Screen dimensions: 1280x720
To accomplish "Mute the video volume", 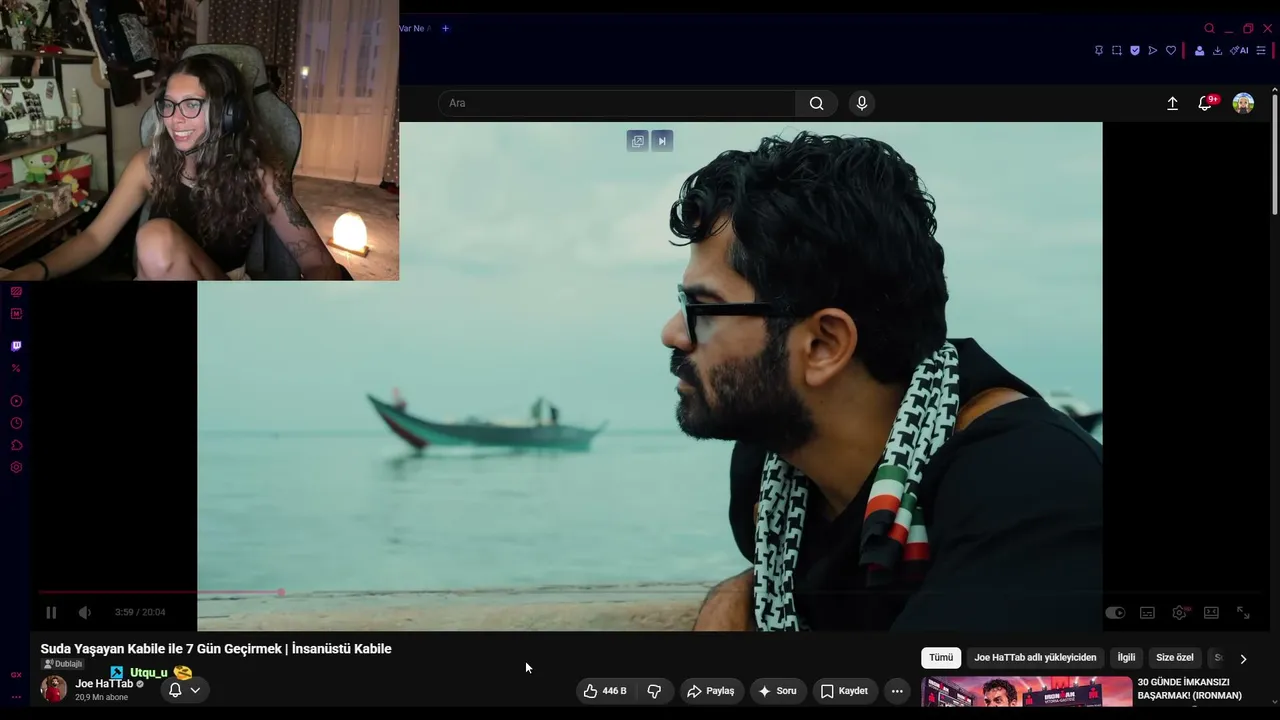I will tap(85, 612).
